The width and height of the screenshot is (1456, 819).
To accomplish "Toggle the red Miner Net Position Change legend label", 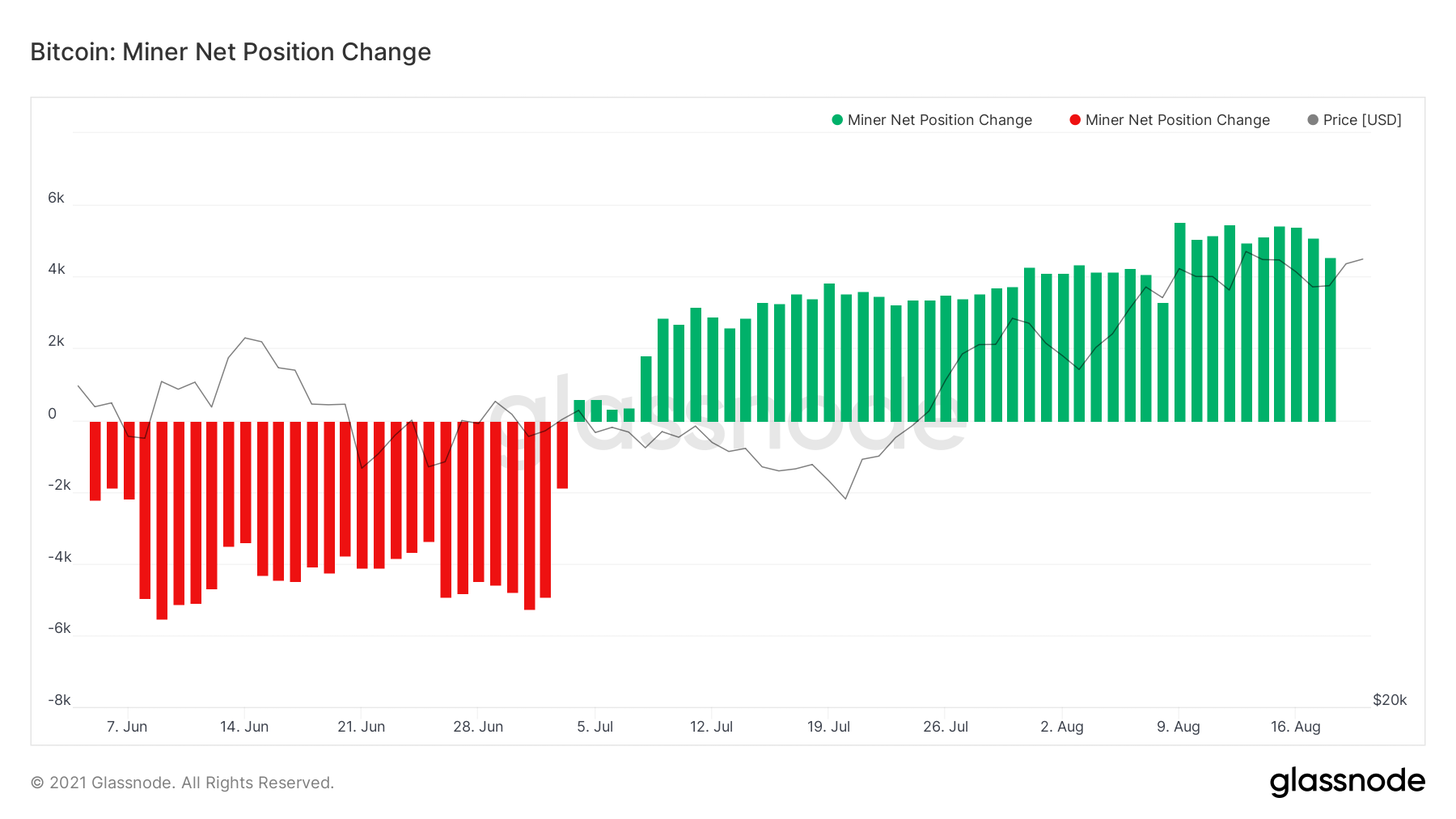I will pos(1177,120).
